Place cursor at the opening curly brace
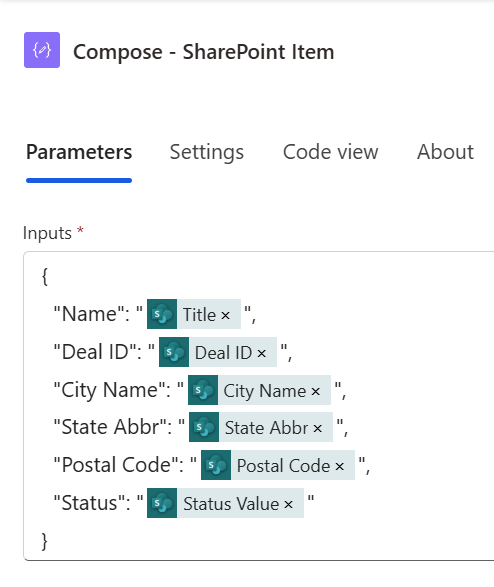494x587 pixels. [x=45, y=276]
